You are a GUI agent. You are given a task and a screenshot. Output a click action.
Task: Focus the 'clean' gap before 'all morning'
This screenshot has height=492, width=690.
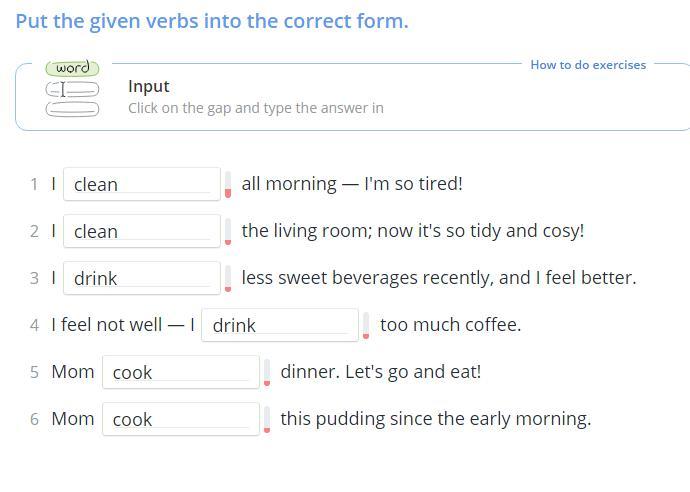pos(141,184)
